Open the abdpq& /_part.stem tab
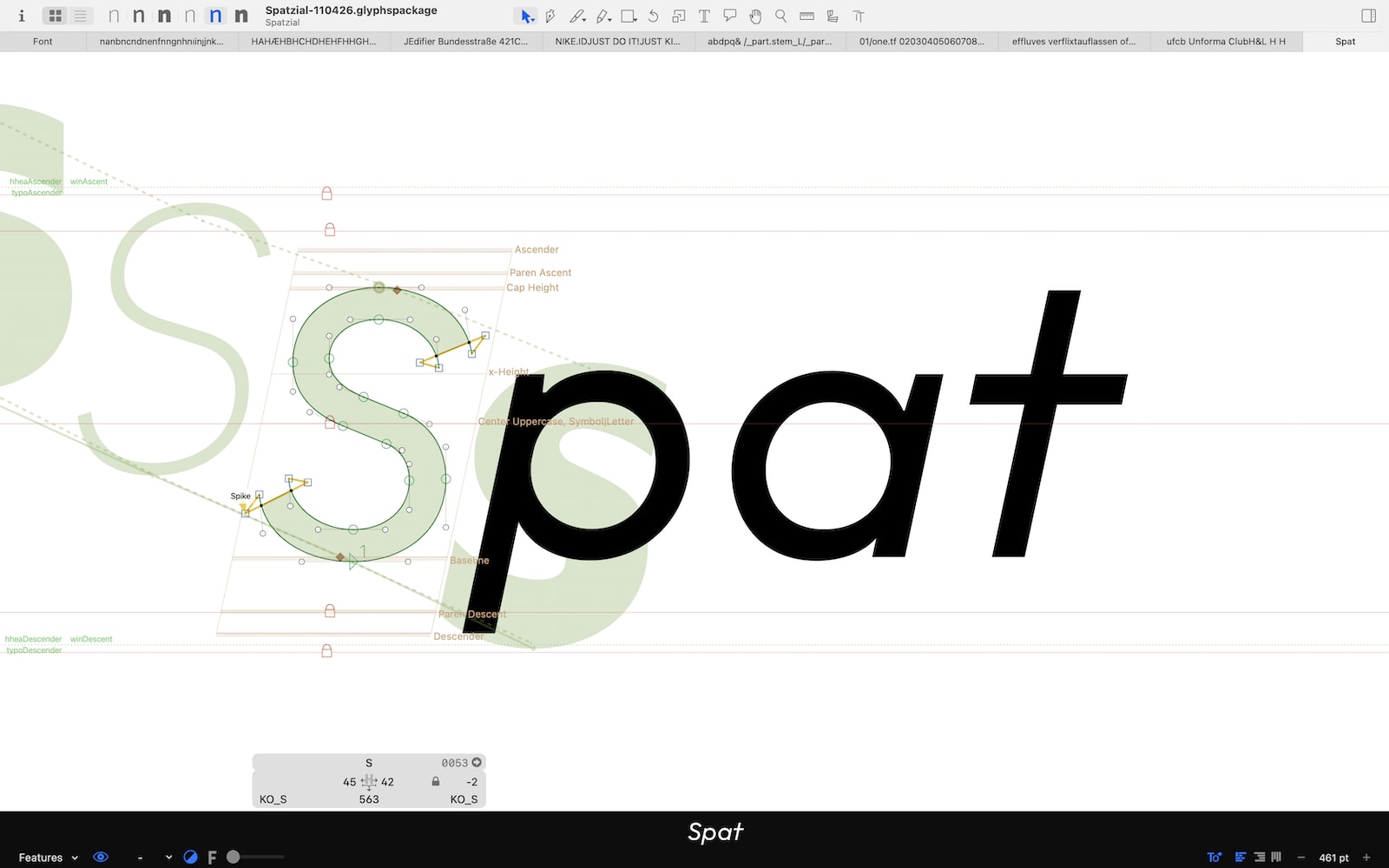The width and height of the screenshot is (1389, 868). pyautogui.click(x=769, y=41)
